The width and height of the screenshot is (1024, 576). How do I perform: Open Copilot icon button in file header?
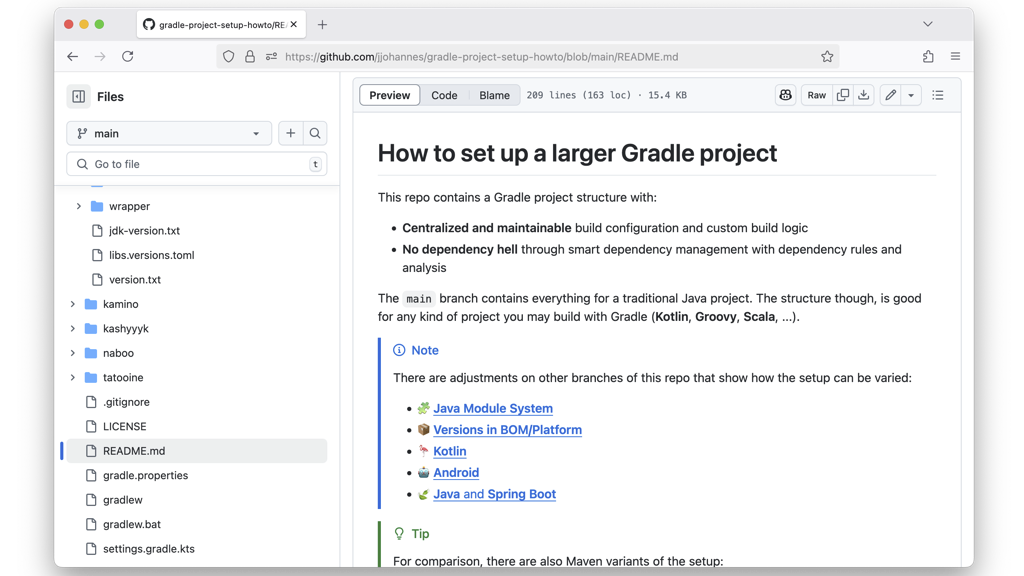(x=785, y=95)
